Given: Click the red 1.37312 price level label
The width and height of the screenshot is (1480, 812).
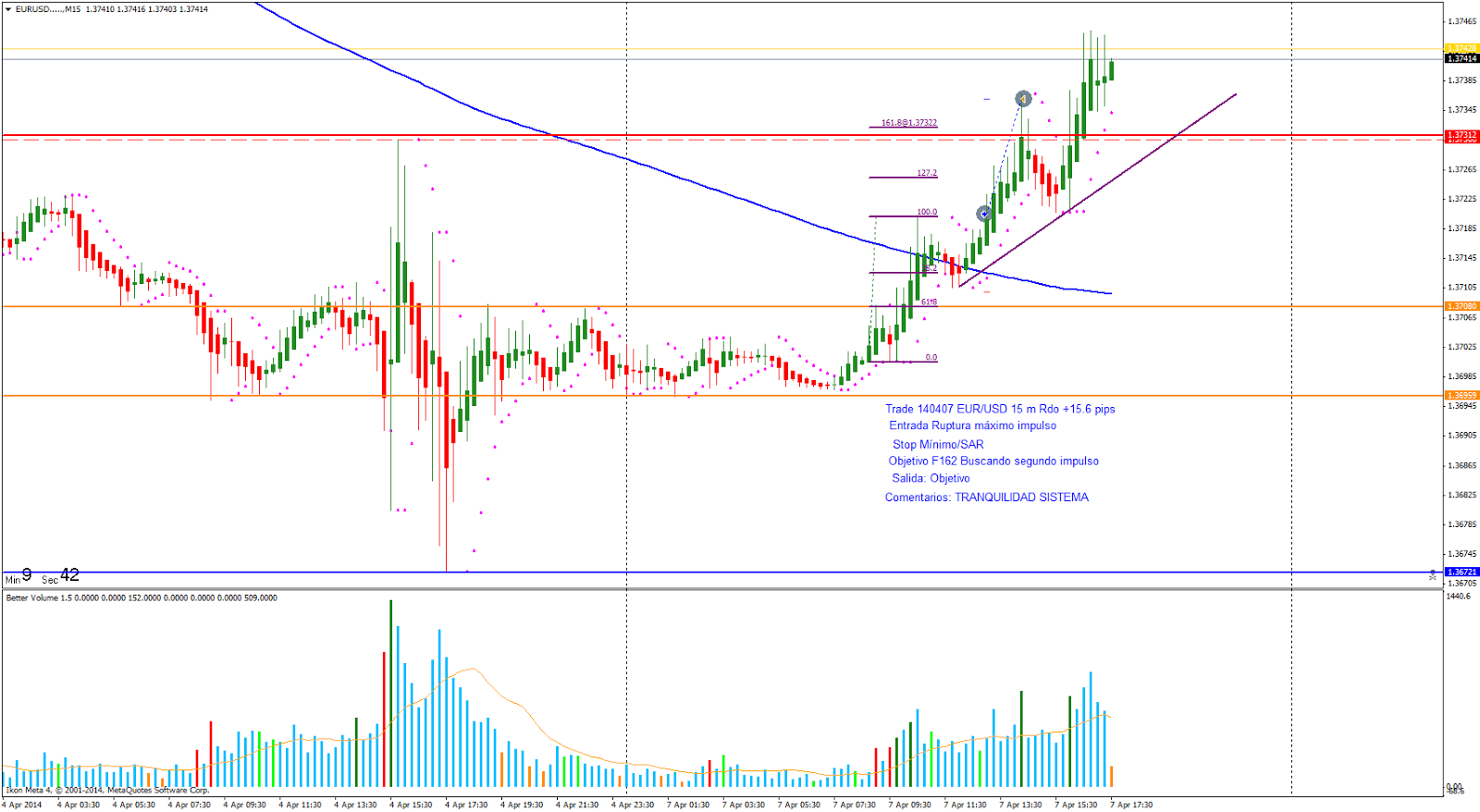Looking at the screenshot, I should pyautogui.click(x=1461, y=135).
